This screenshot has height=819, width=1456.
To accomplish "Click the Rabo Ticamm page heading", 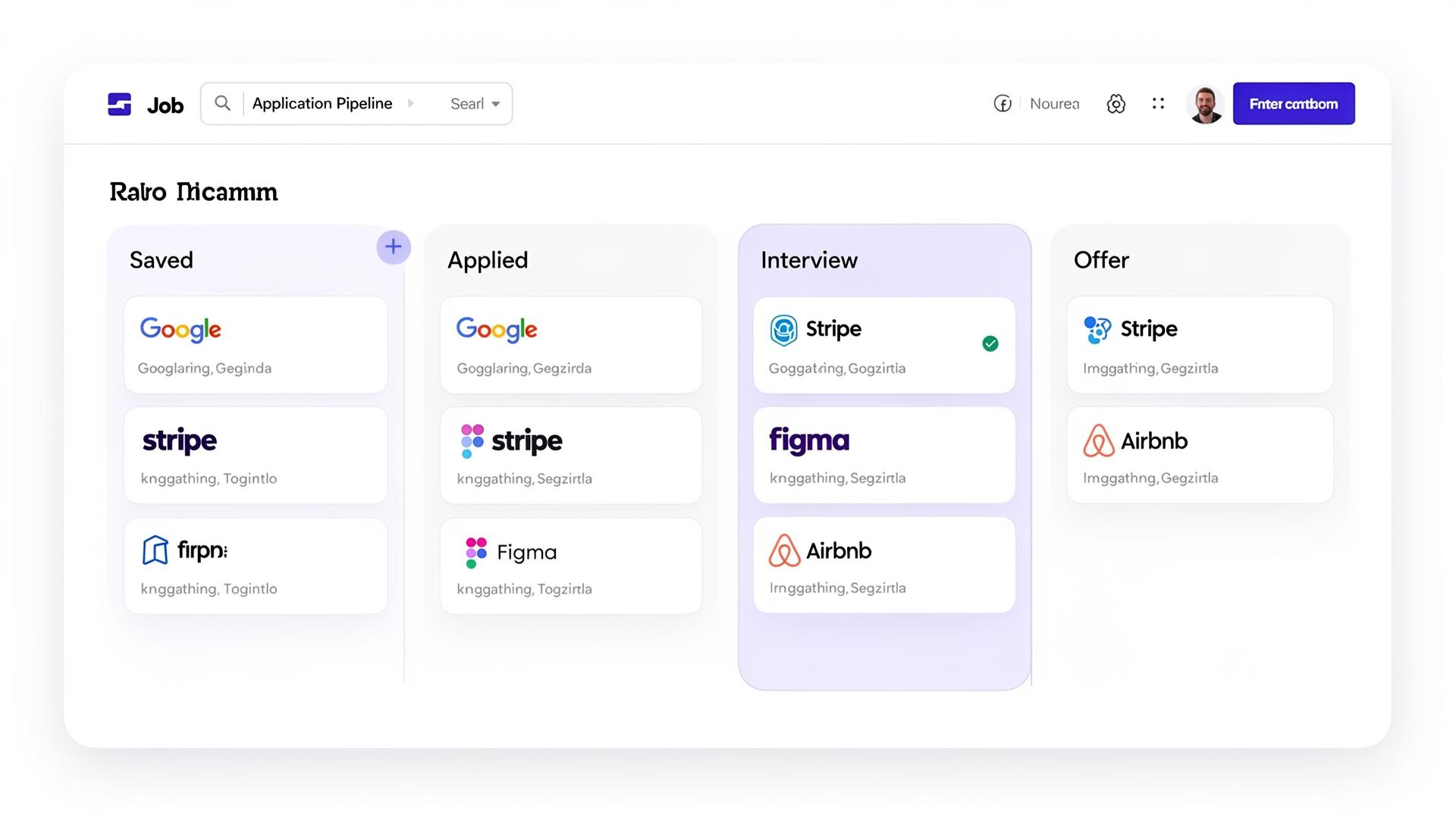I will [193, 192].
